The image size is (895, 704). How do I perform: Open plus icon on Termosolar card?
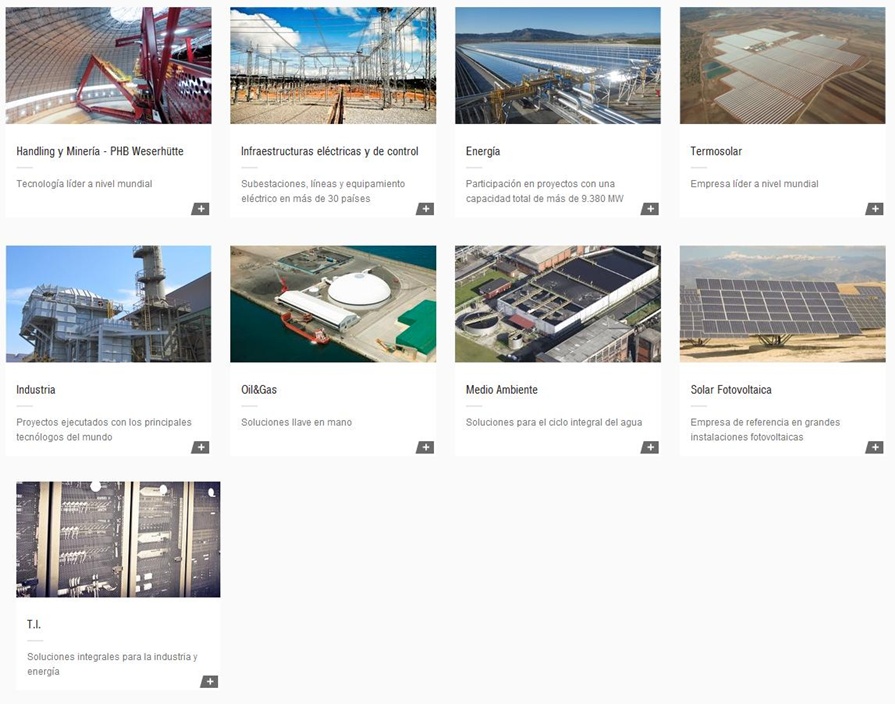[875, 209]
